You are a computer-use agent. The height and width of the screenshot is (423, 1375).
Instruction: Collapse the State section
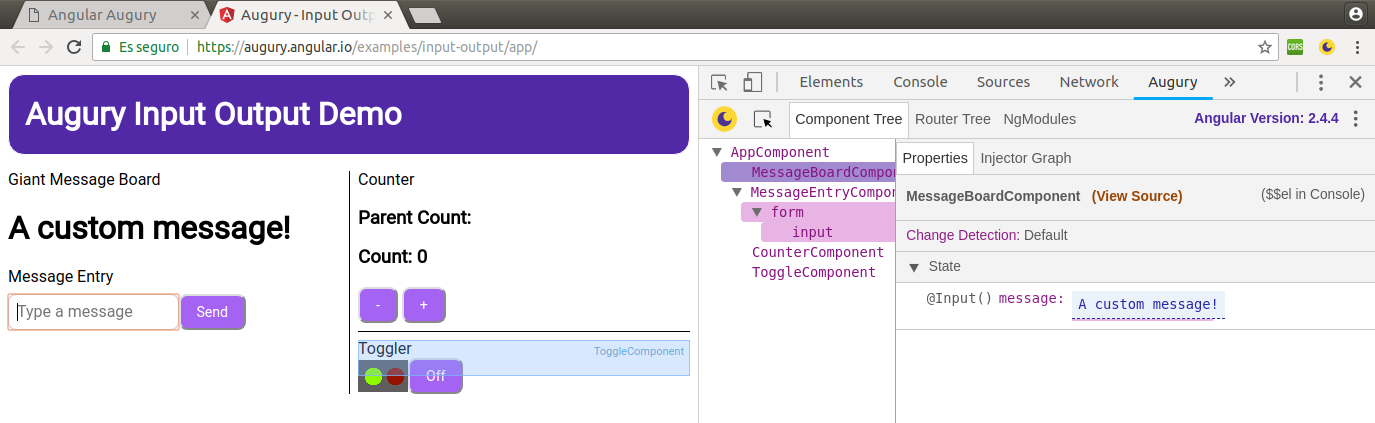point(913,267)
